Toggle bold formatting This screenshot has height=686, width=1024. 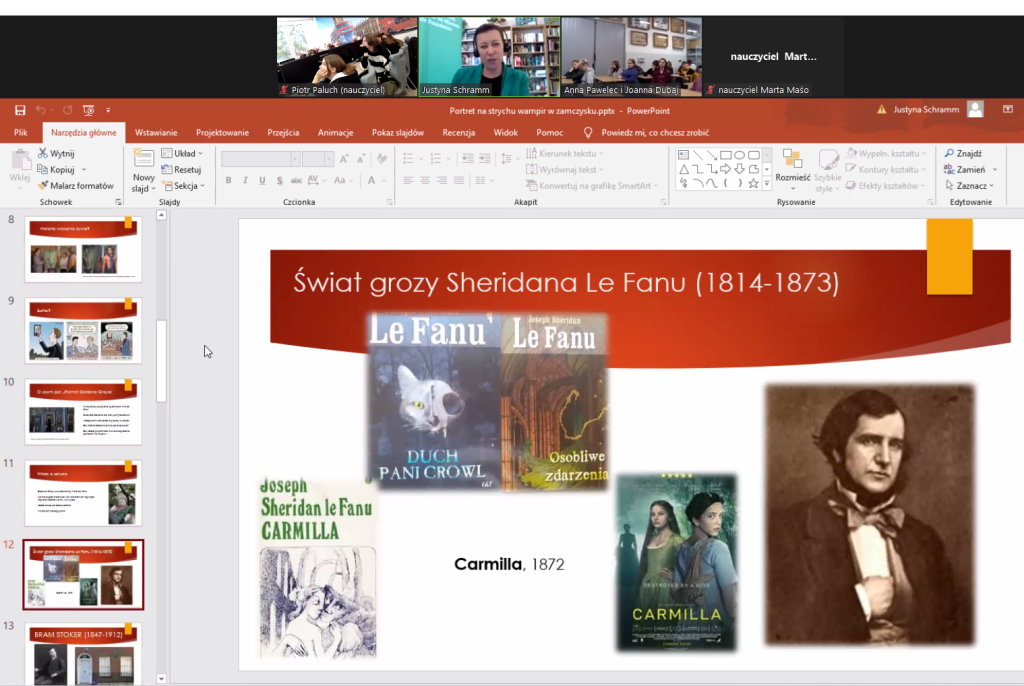(x=229, y=181)
